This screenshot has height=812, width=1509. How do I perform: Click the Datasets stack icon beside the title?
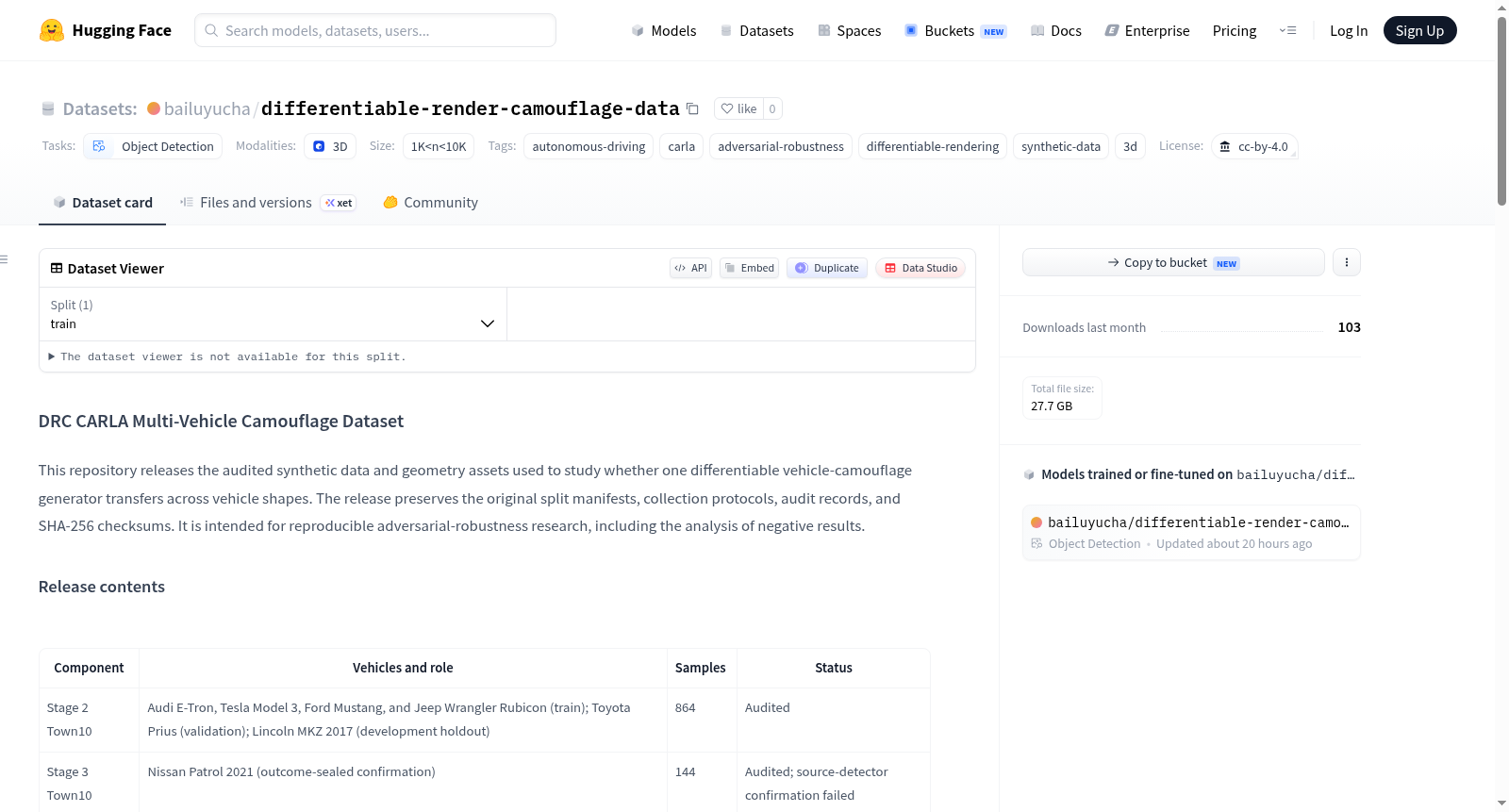(x=48, y=108)
